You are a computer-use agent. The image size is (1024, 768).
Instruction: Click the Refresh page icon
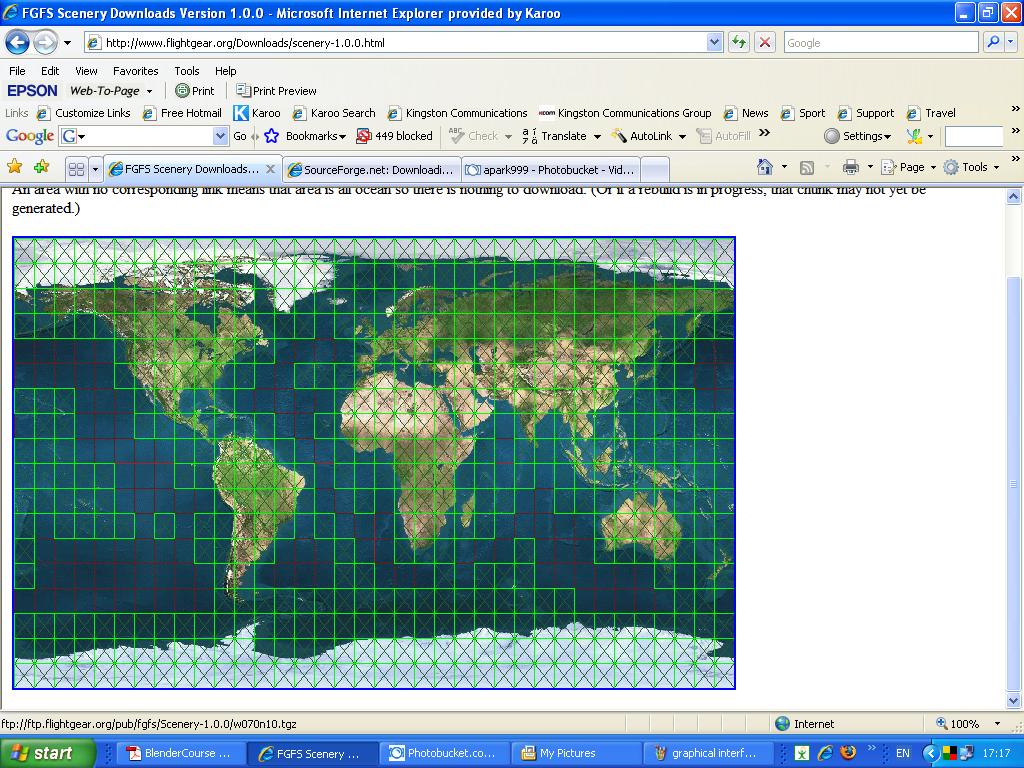[739, 43]
